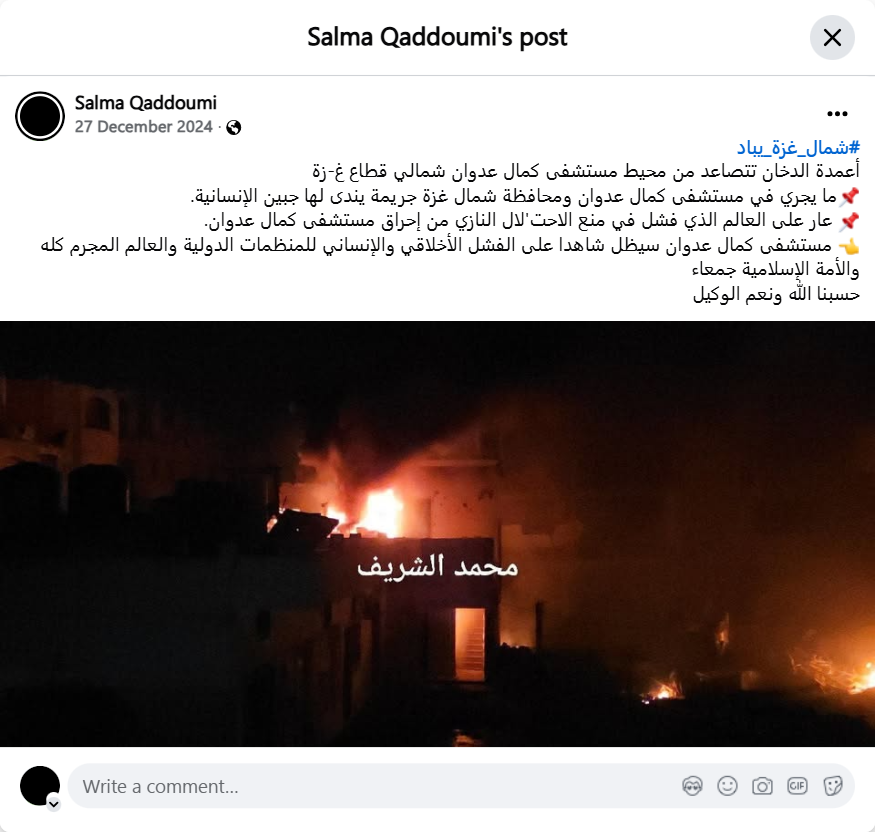
Task: Click the Arabic watermark text on photo
Action: (438, 567)
